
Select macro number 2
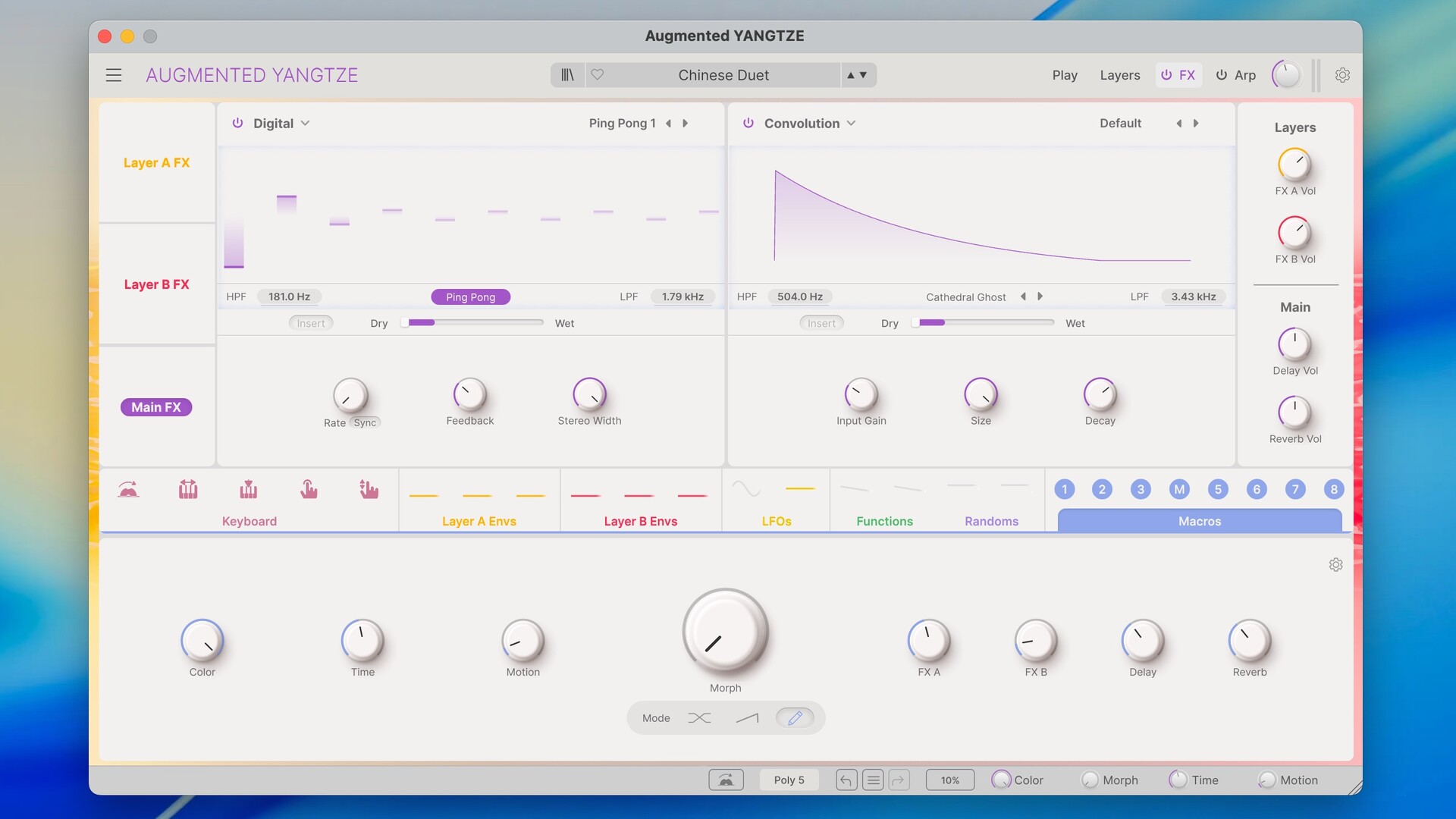[1102, 489]
